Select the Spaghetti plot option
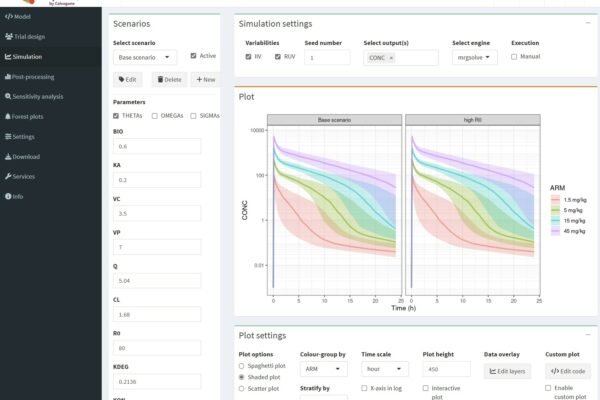The width and height of the screenshot is (600, 400). 242,366
